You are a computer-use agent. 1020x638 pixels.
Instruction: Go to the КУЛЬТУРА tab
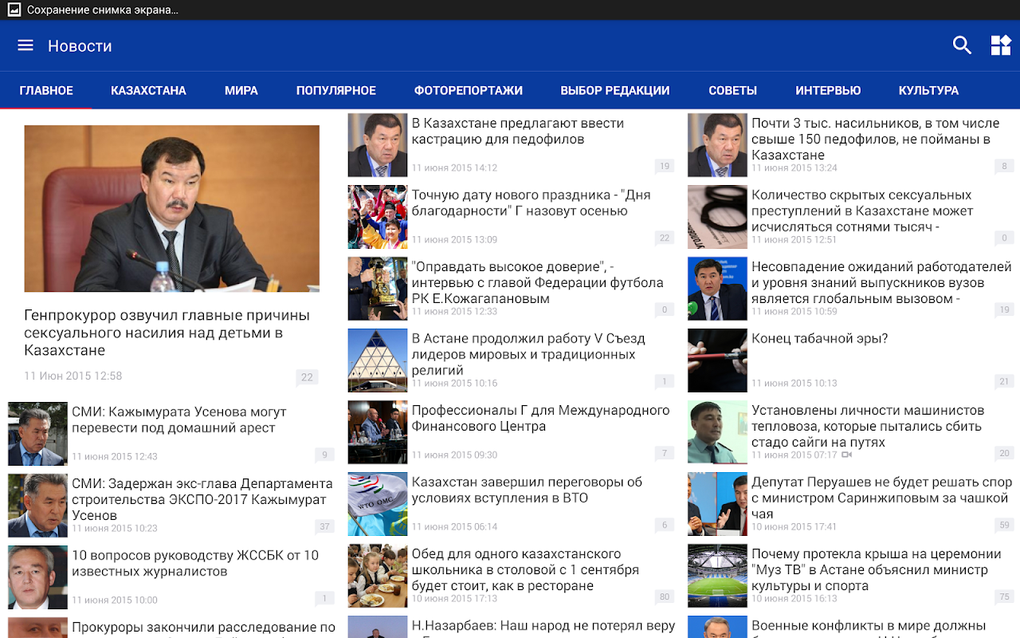pyautogui.click(x=928, y=90)
